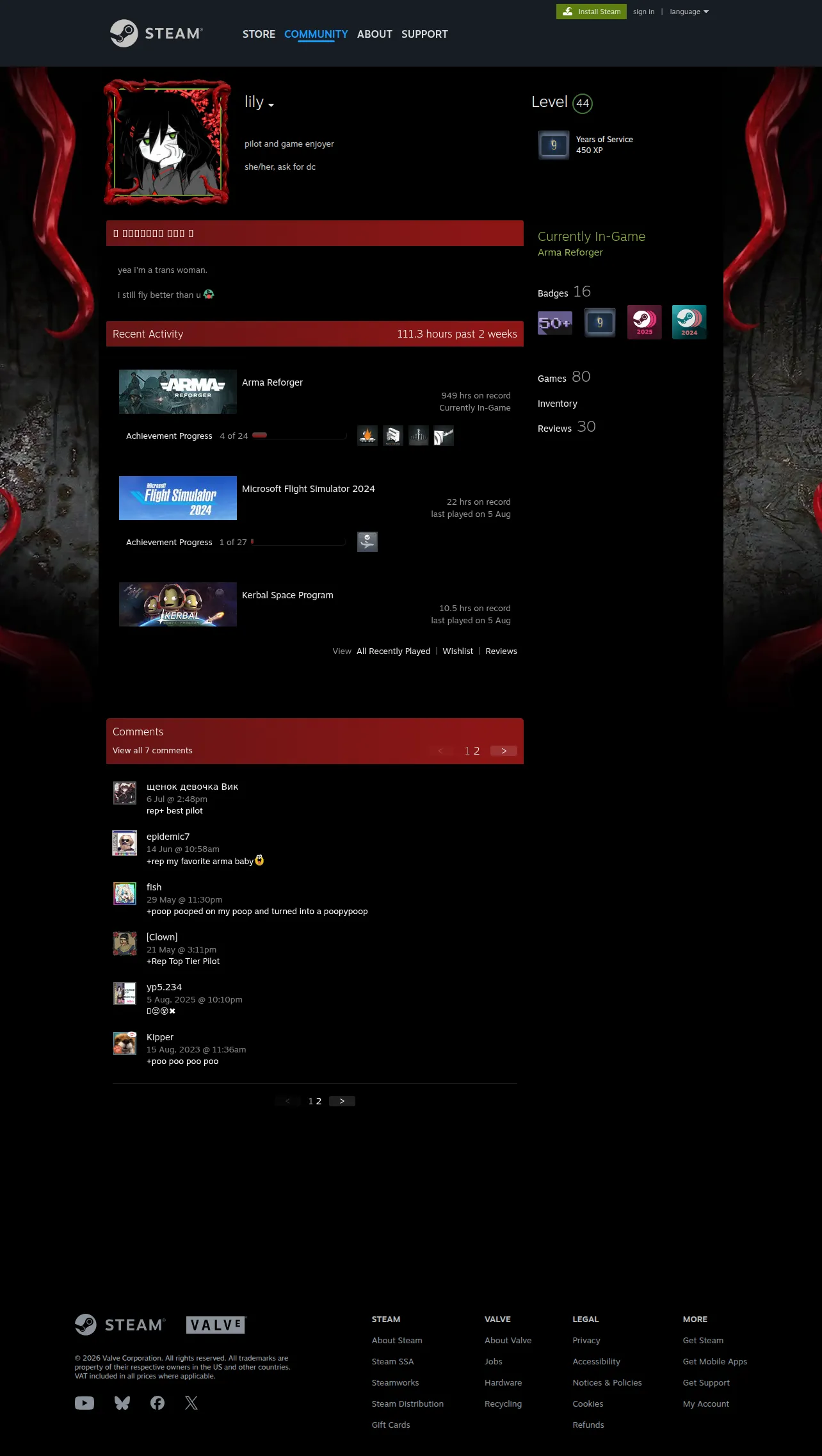This screenshot has height=1456, width=822.
Task: Open the Wishlist link
Action: coord(458,651)
